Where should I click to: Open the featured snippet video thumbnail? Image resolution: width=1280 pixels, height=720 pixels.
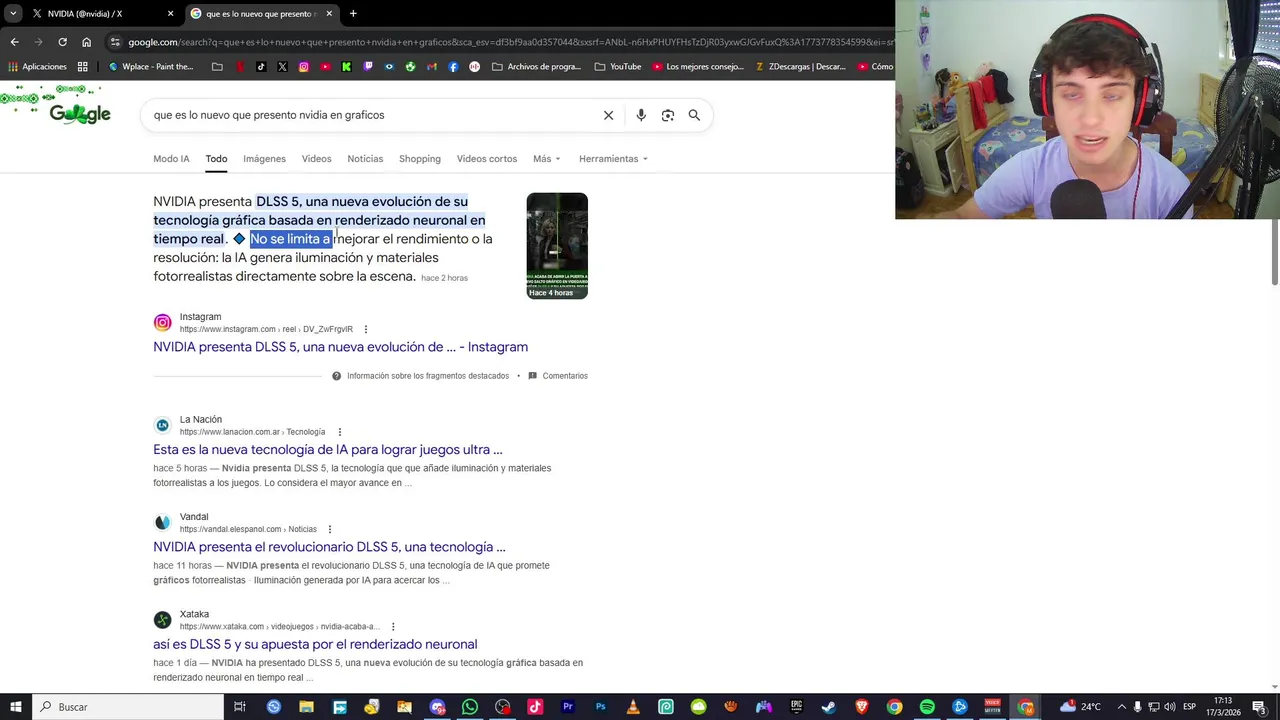coord(557,245)
